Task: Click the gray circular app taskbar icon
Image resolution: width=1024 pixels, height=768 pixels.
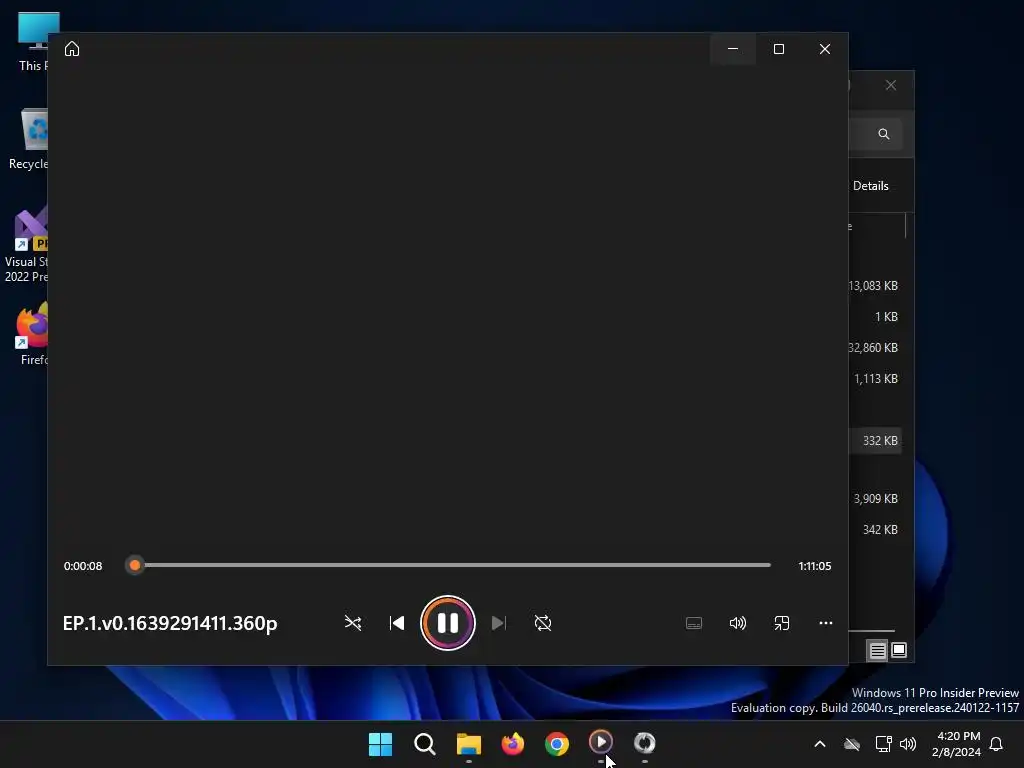Action: 645,743
